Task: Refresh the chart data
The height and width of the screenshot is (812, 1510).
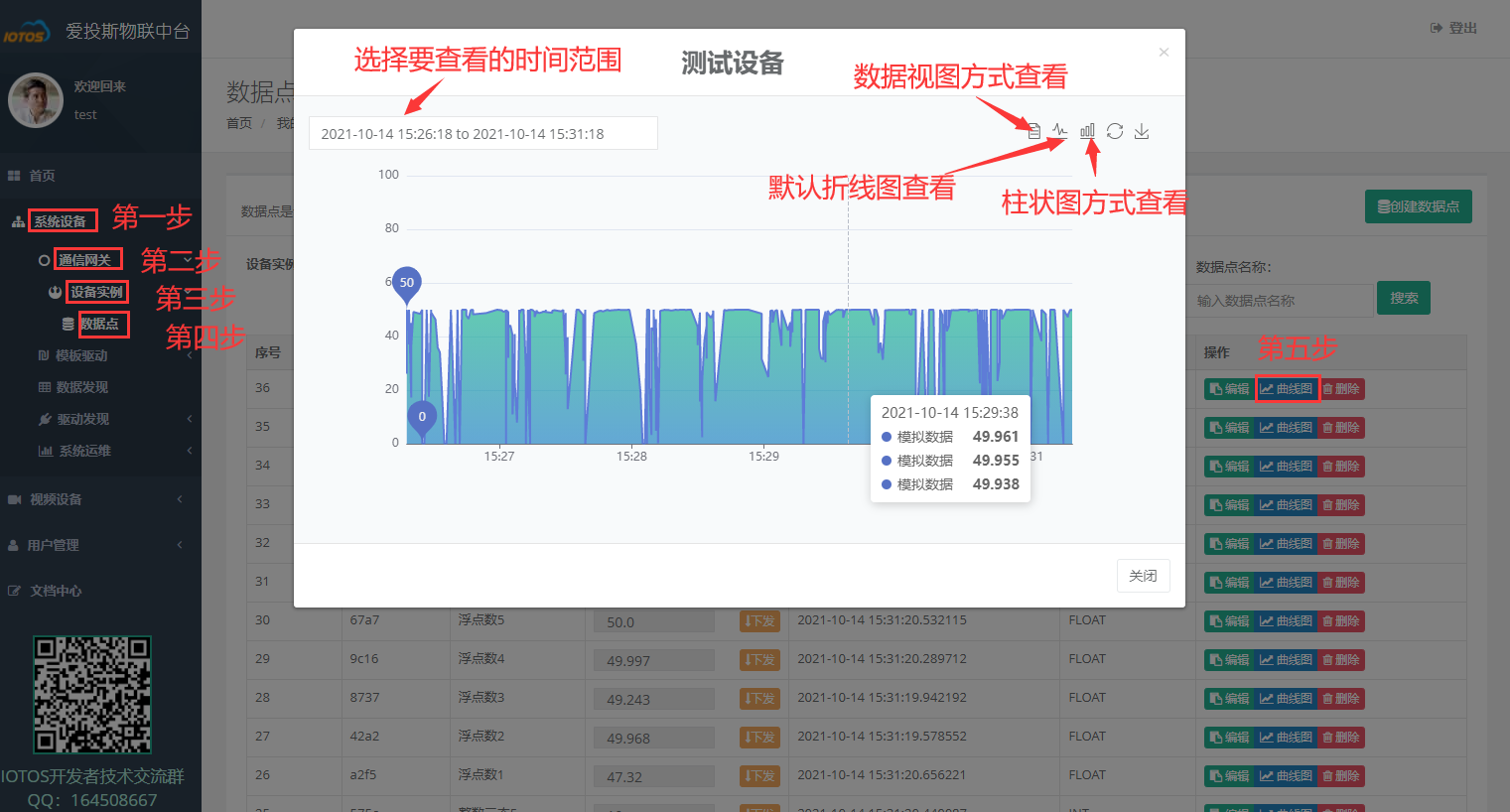Action: 1114,130
